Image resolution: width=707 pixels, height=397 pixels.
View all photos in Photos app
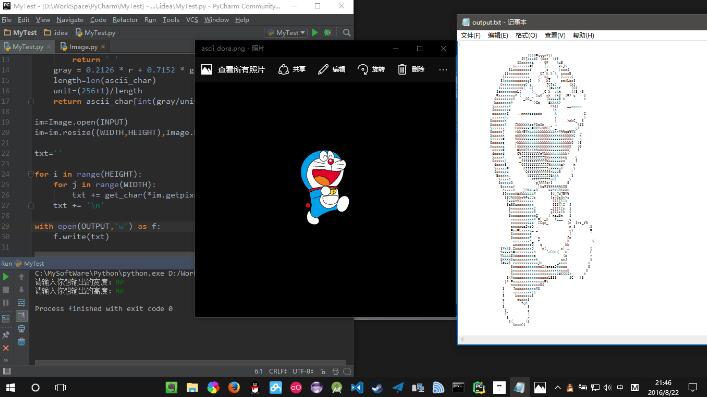click(x=233, y=69)
